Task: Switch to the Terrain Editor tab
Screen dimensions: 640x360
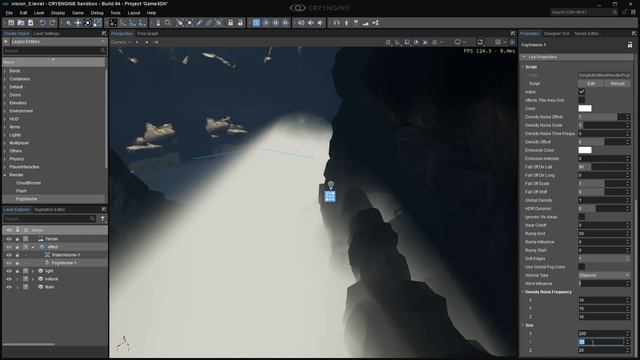Action: [x=587, y=34]
